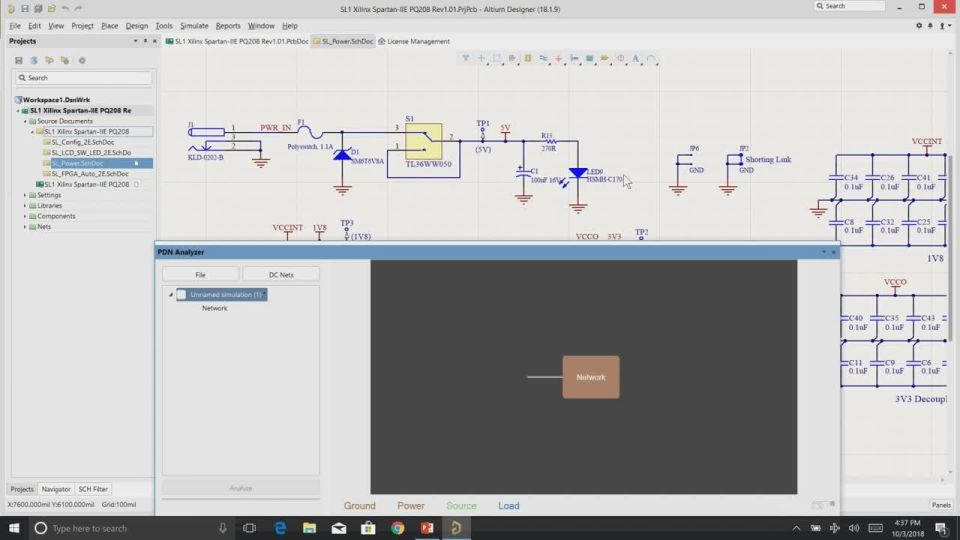
Task: Click the save all icon in title bar
Action: [x=38, y=9]
